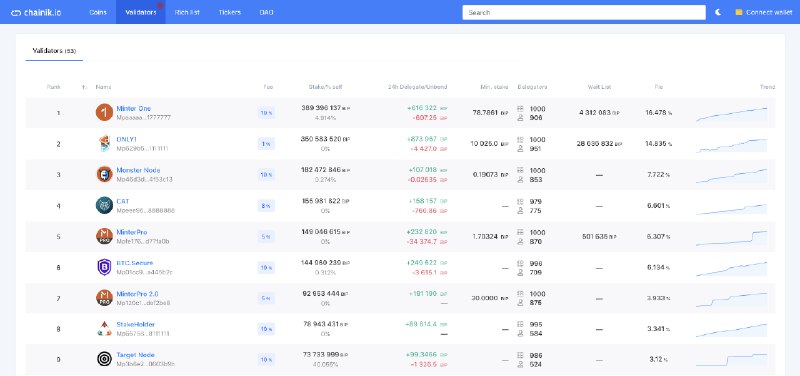Open the BTC.Secure validator link
800x376 pixels.
(135, 263)
